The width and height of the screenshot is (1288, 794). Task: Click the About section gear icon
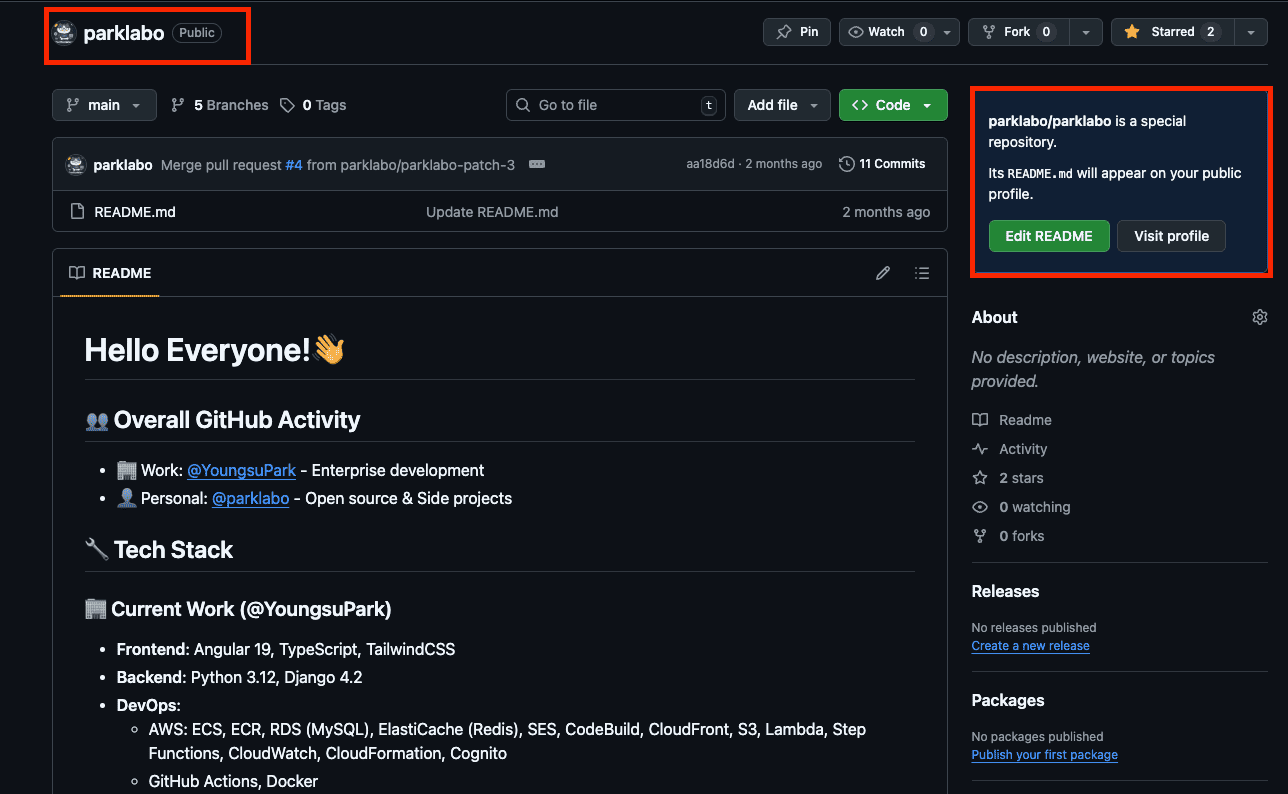tap(1259, 317)
